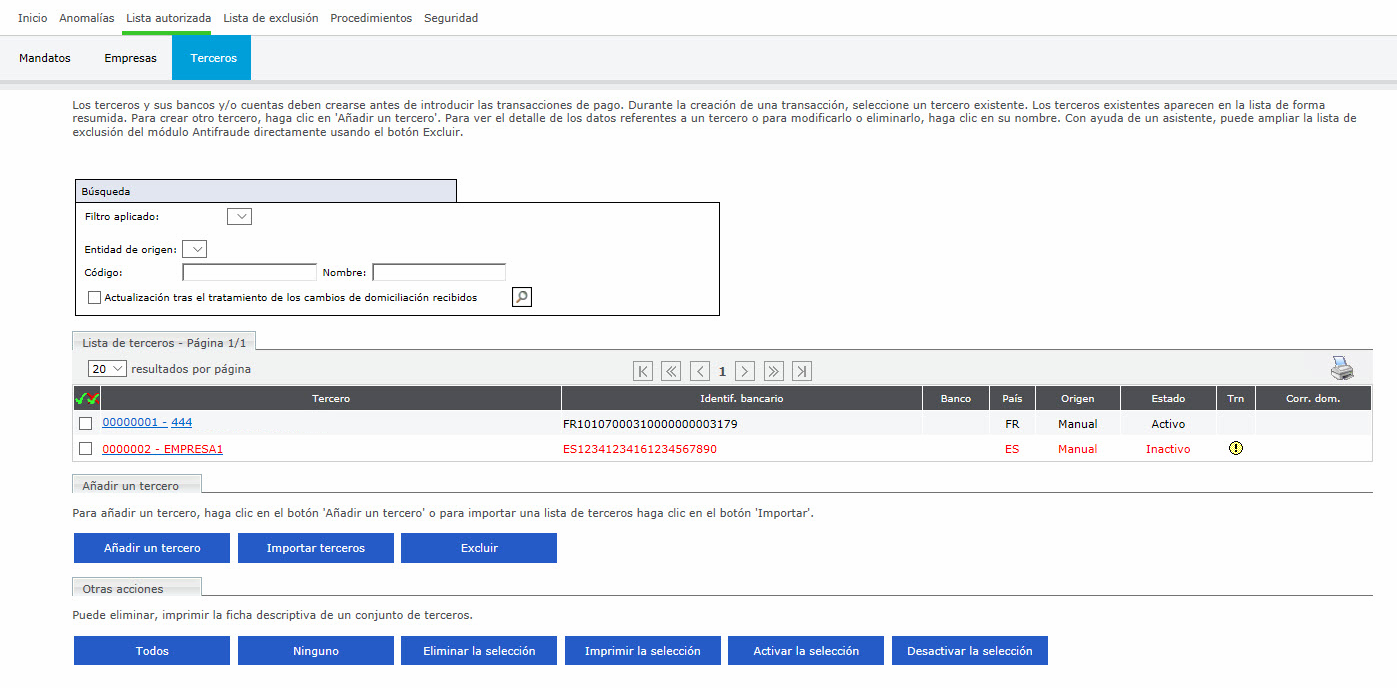Screen dimensions: 1397x688
Task: Open the Filtro aplicado dropdown
Action: pos(239,216)
